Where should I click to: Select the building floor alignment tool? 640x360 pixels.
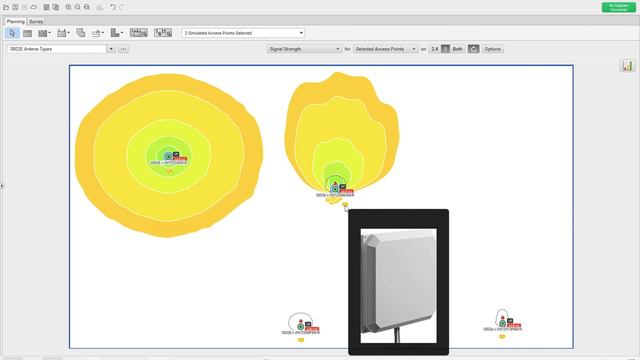(x=115, y=33)
